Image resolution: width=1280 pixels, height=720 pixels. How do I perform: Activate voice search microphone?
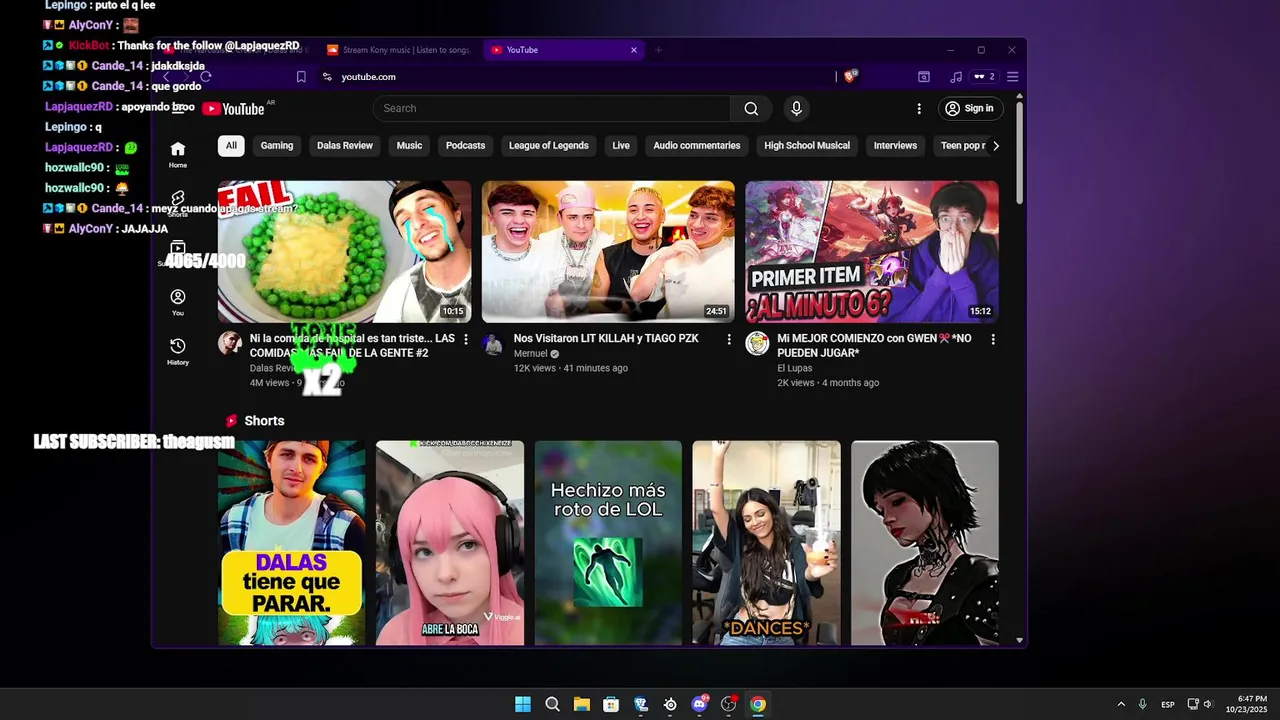tap(796, 108)
